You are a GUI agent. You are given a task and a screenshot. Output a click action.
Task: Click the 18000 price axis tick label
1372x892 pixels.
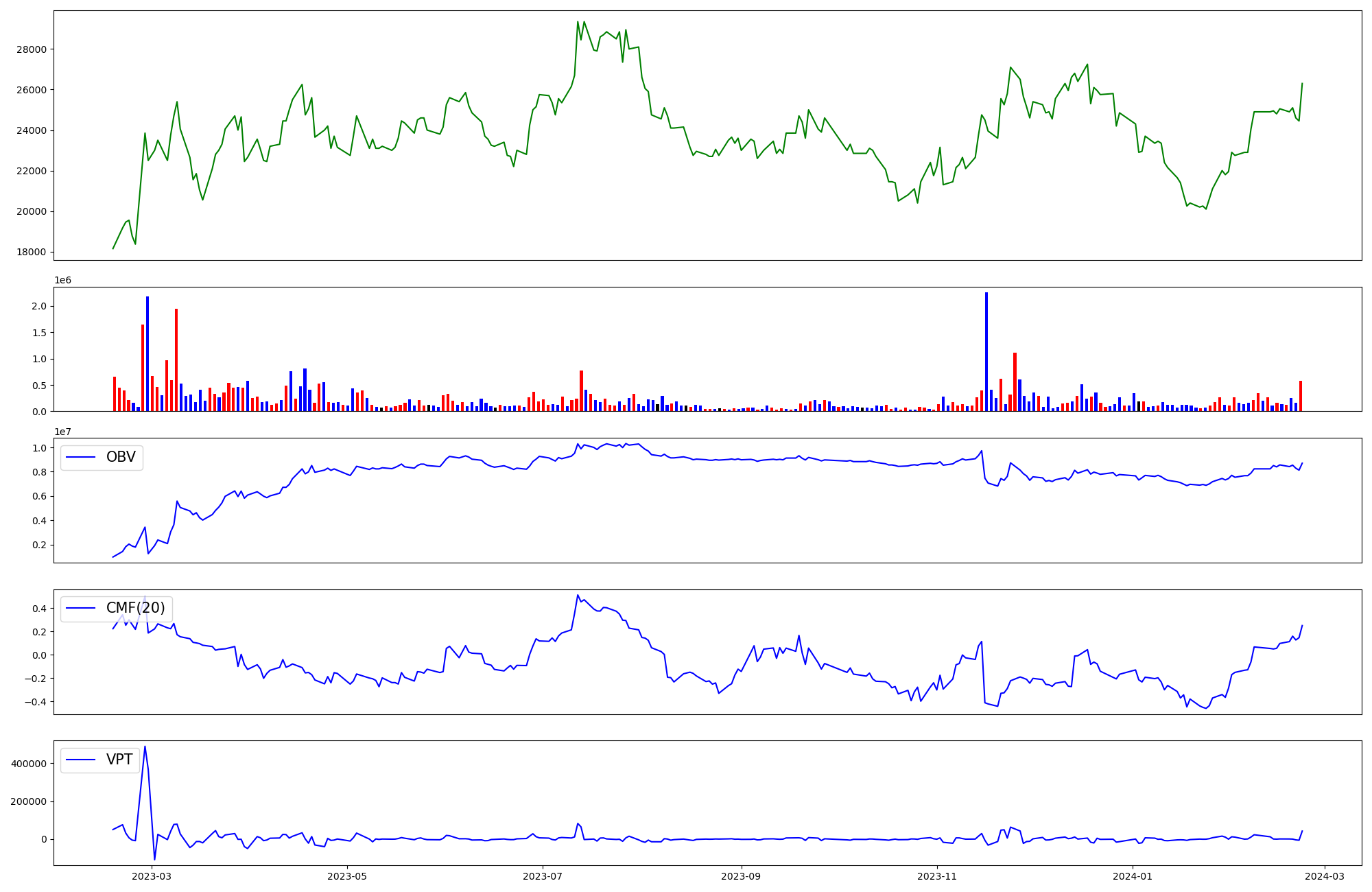click(x=32, y=252)
